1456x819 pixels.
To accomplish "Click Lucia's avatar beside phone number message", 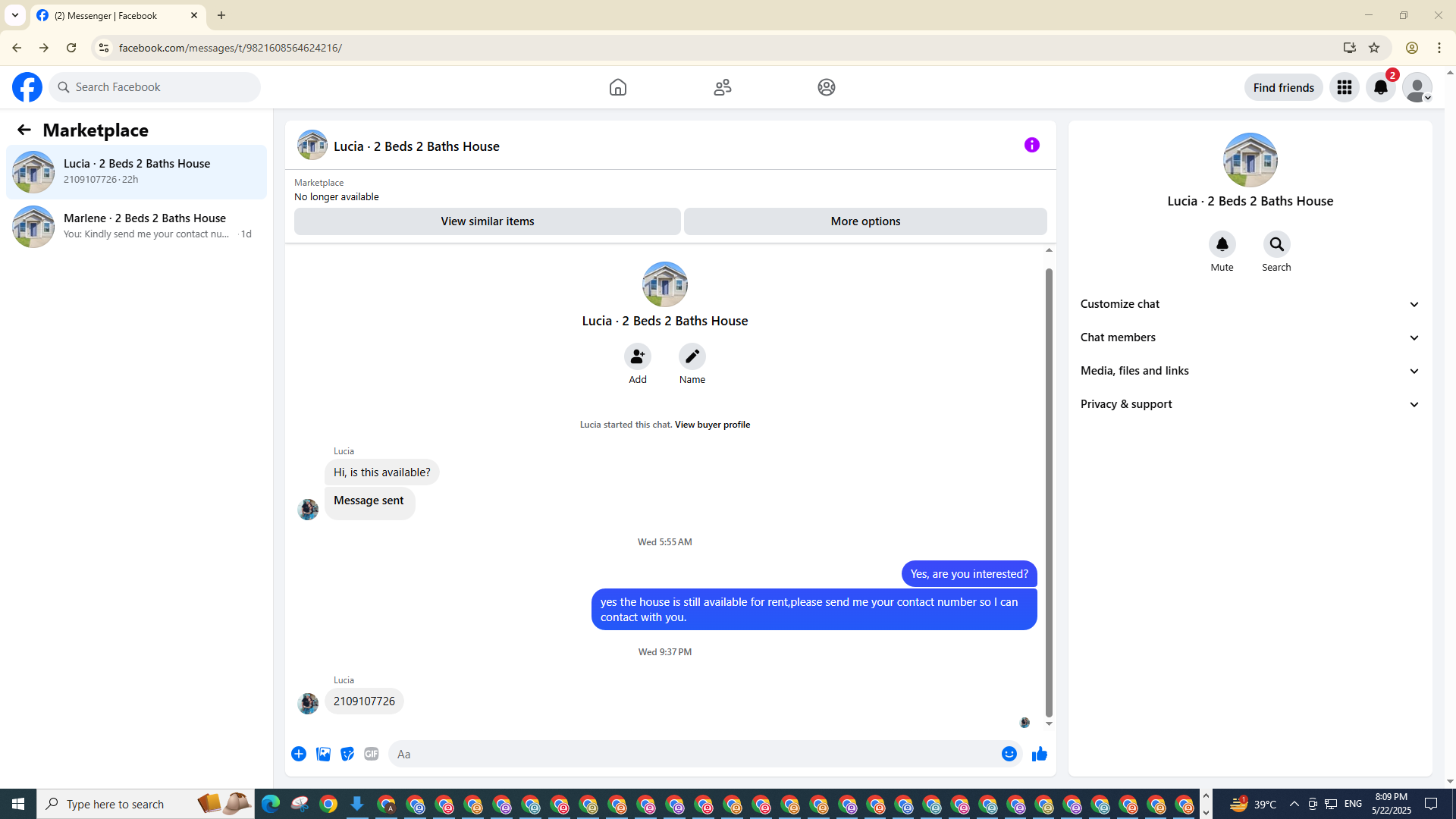I will click(308, 704).
